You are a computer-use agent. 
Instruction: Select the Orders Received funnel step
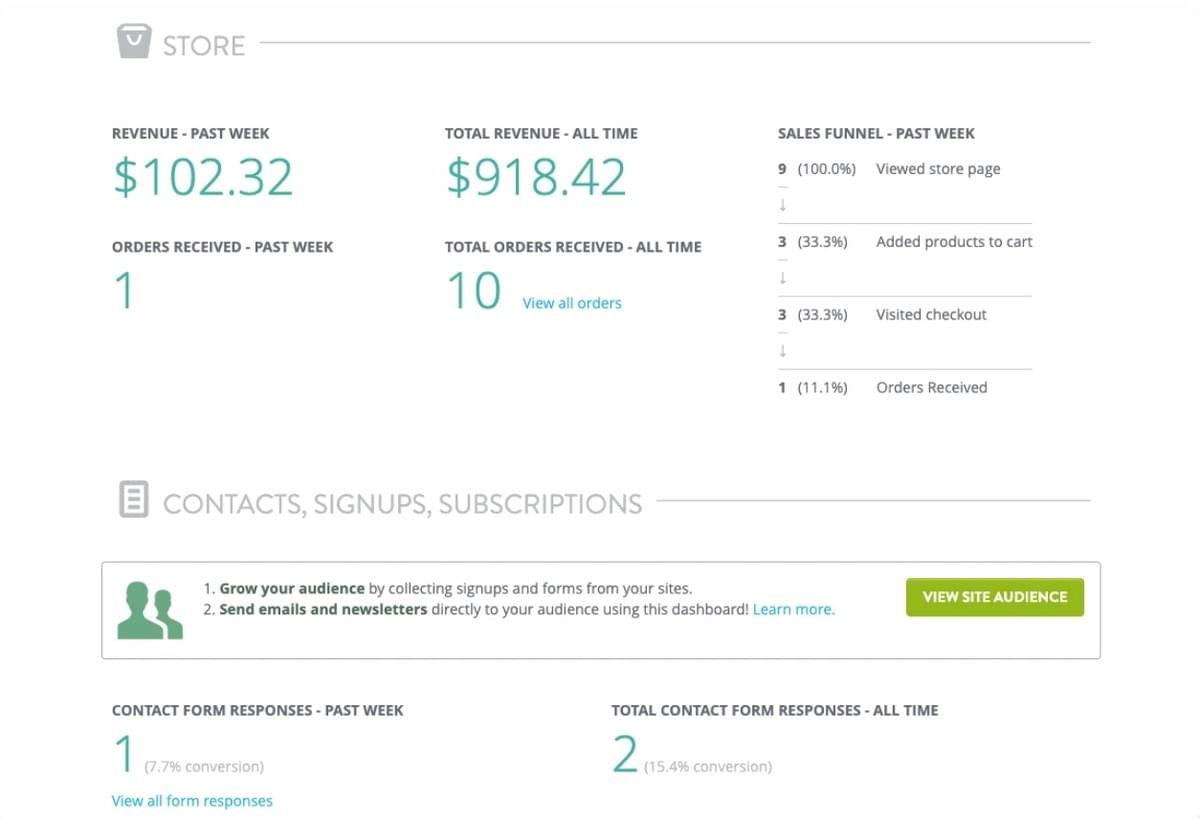(x=931, y=388)
